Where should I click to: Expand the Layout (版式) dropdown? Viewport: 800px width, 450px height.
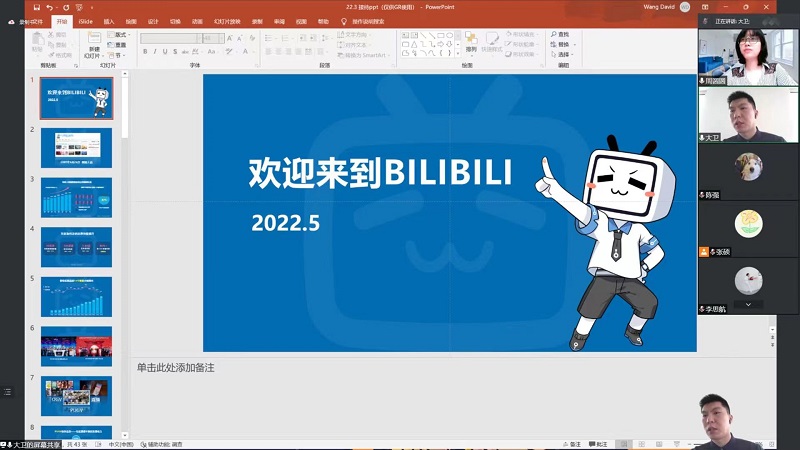(120, 34)
